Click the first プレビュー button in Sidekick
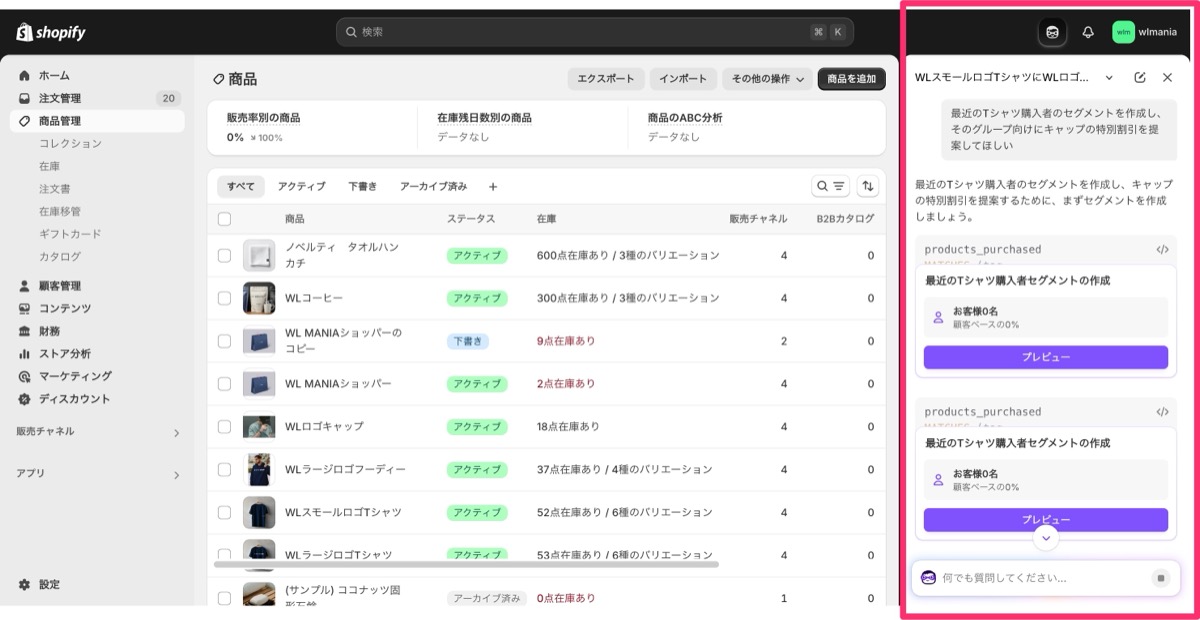 point(1046,357)
